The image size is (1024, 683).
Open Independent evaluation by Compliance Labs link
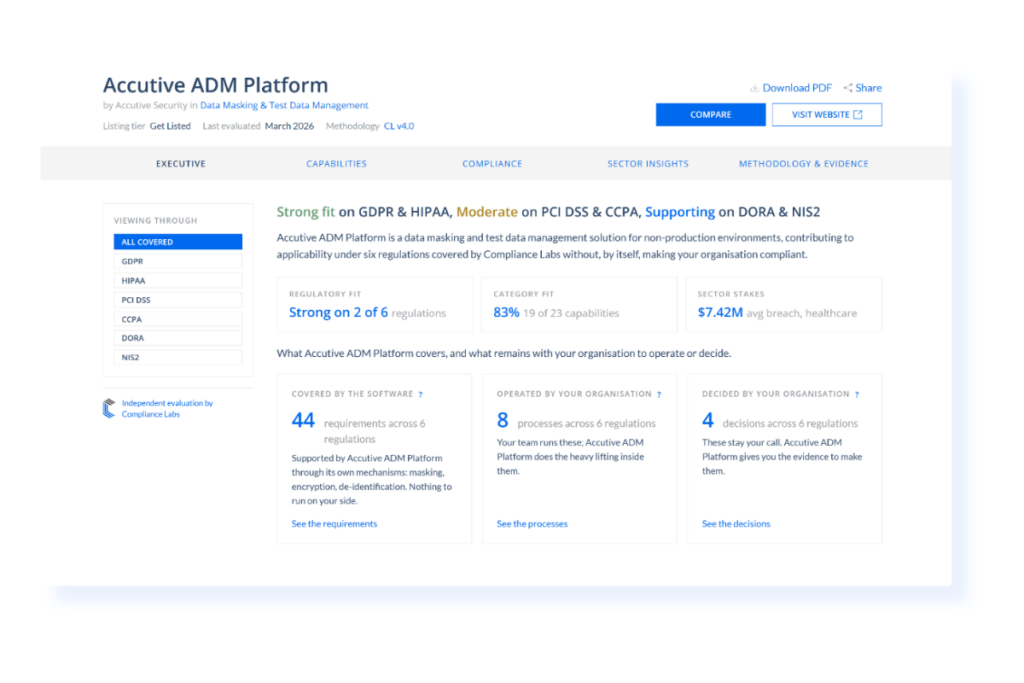point(167,409)
